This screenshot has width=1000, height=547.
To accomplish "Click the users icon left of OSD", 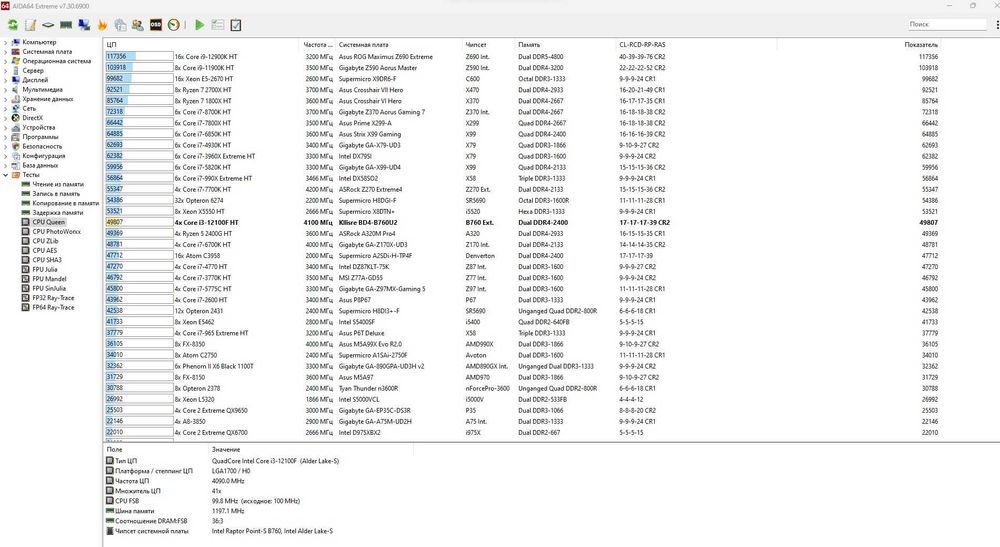I will (x=138, y=25).
